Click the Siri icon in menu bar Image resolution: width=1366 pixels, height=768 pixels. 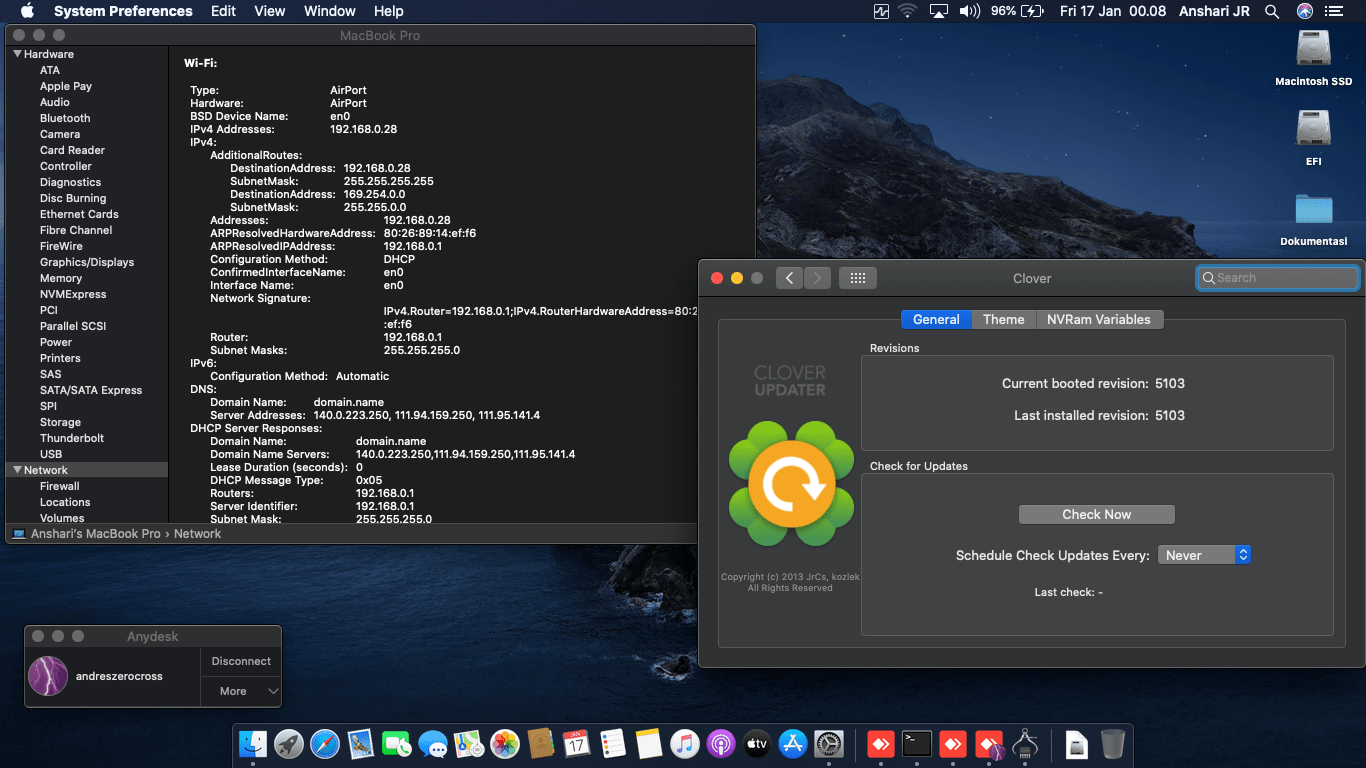click(1305, 11)
